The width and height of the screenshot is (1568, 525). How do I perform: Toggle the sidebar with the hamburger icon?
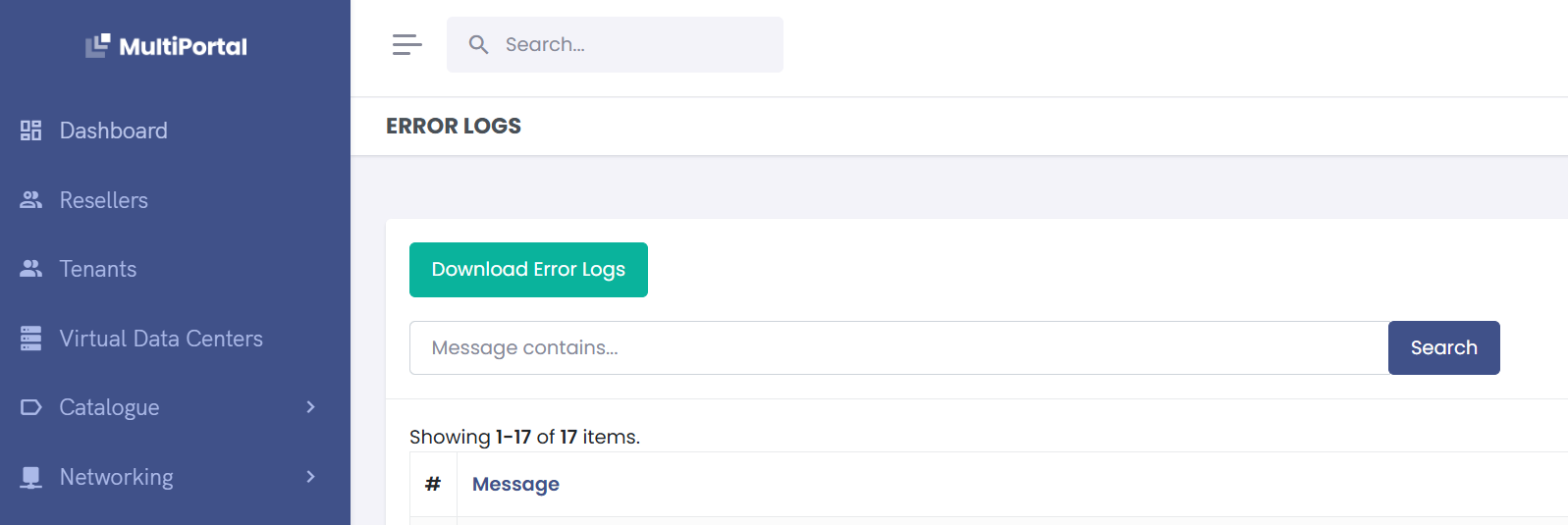406,44
